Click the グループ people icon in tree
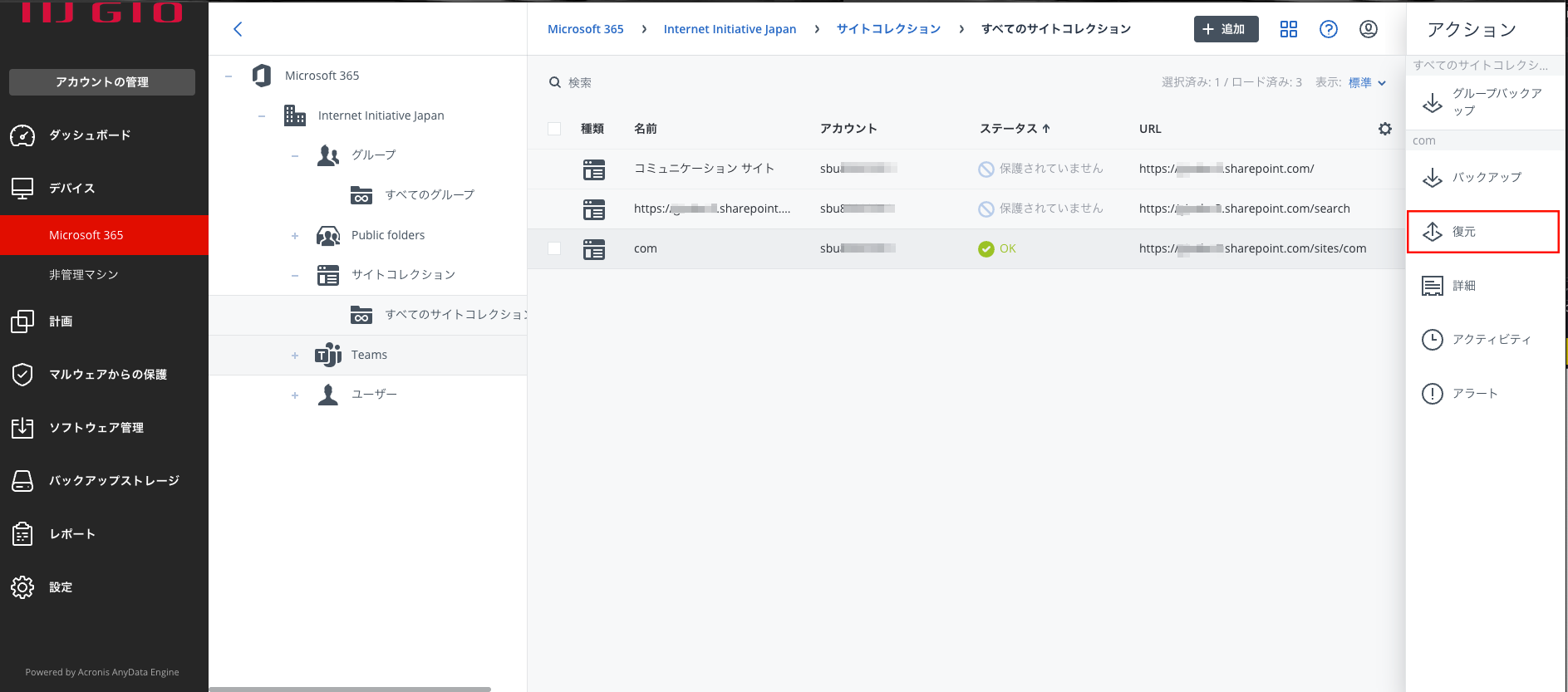Viewport: 1568px width, 692px height. click(328, 155)
